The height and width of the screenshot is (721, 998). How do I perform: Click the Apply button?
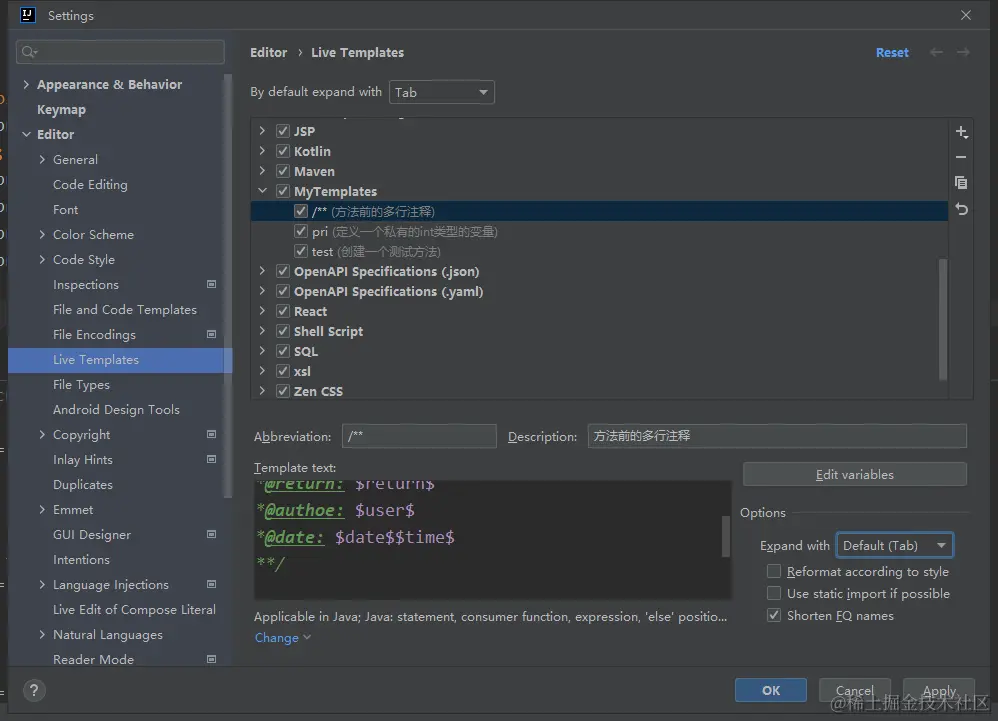[939, 690]
